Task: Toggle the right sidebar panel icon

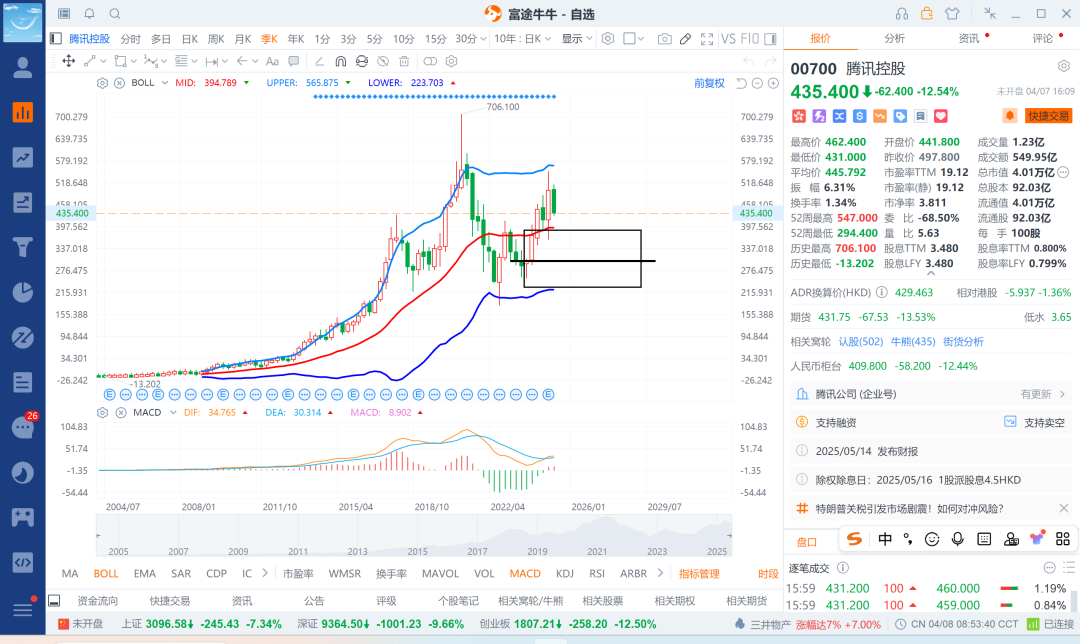Action: pyautogui.click(x=771, y=39)
